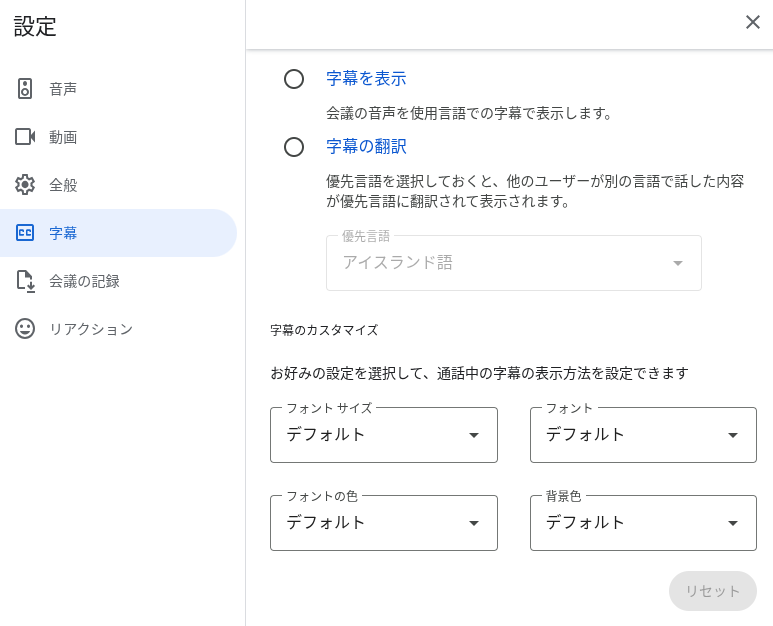The height and width of the screenshot is (626, 773).
Task: Click the CC captions icon in sidebar
Action: coord(25,233)
